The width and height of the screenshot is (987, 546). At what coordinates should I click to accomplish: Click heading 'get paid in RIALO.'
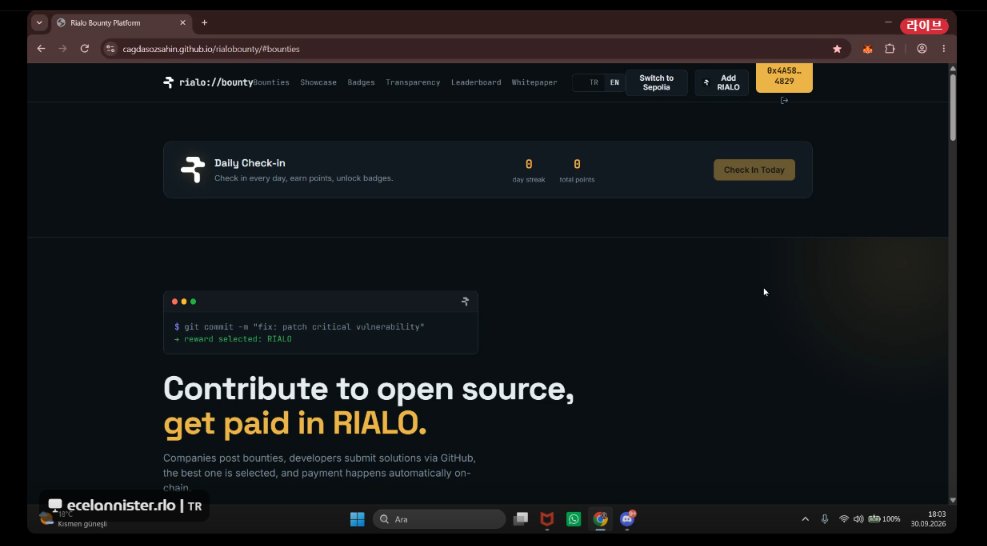coord(295,424)
